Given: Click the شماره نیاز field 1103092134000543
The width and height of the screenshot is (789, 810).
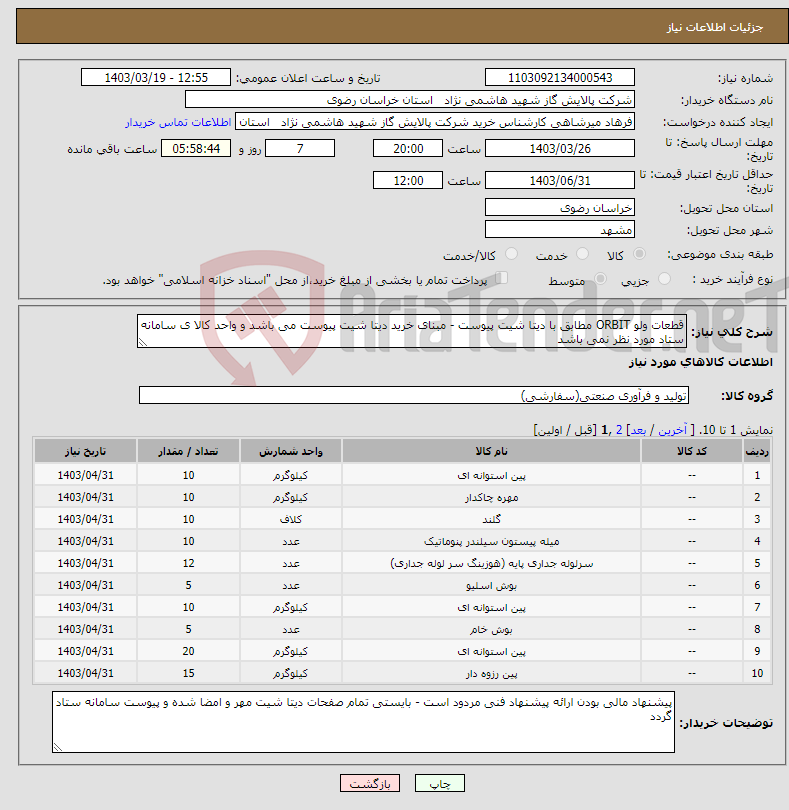Looking at the screenshot, I should pos(560,77).
